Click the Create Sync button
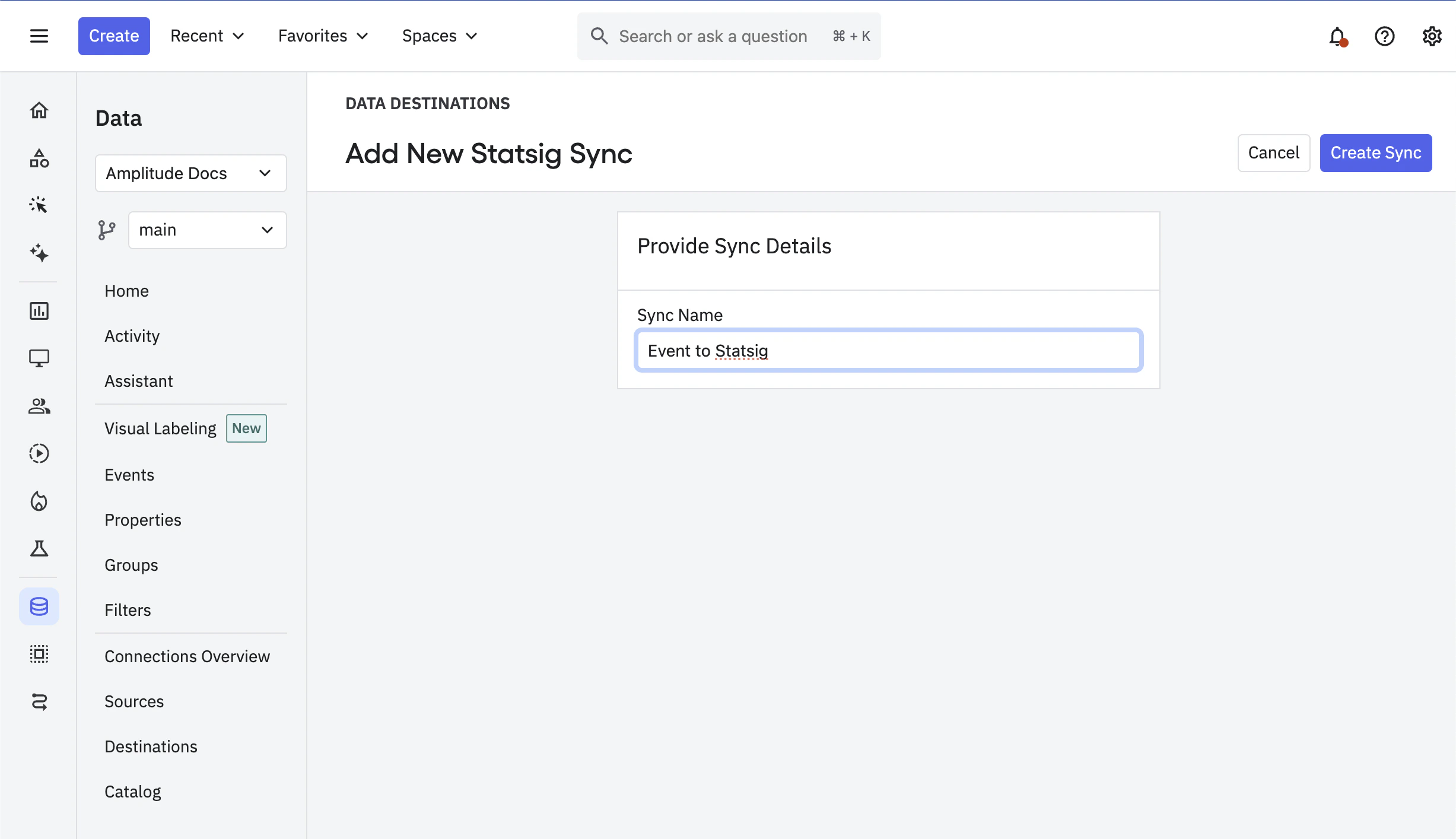This screenshot has width=1456, height=839. point(1375,152)
